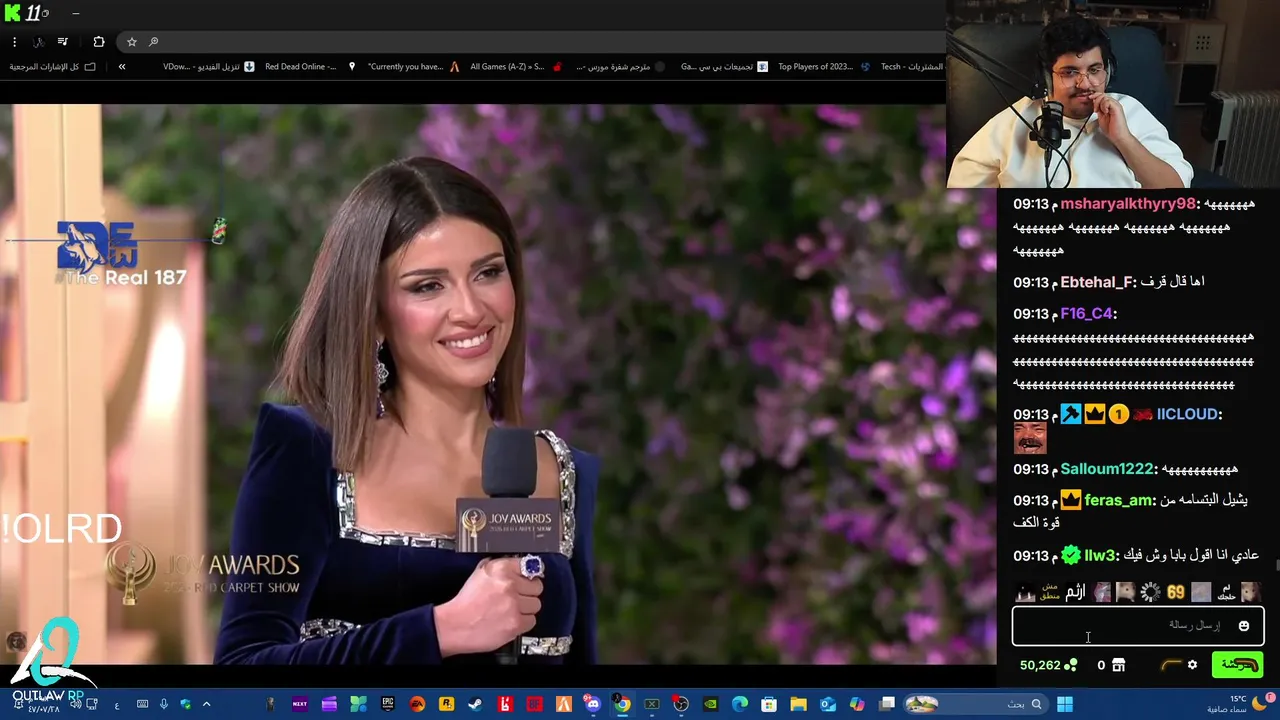The image size is (1280, 720).
Task: Click the microphone tray icon
Action: point(163,704)
